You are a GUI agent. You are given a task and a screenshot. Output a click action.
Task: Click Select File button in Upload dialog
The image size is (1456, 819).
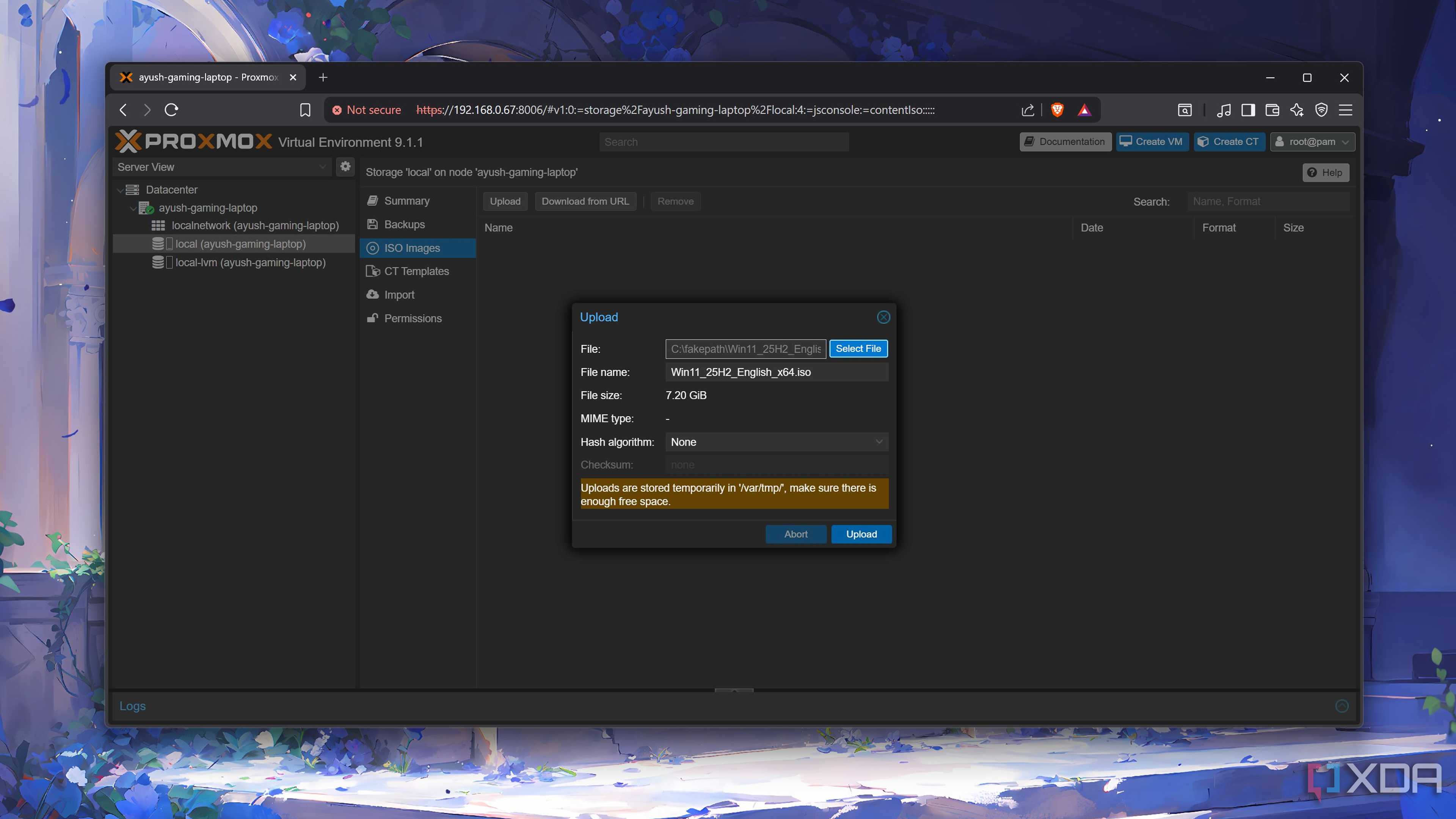tap(858, 349)
